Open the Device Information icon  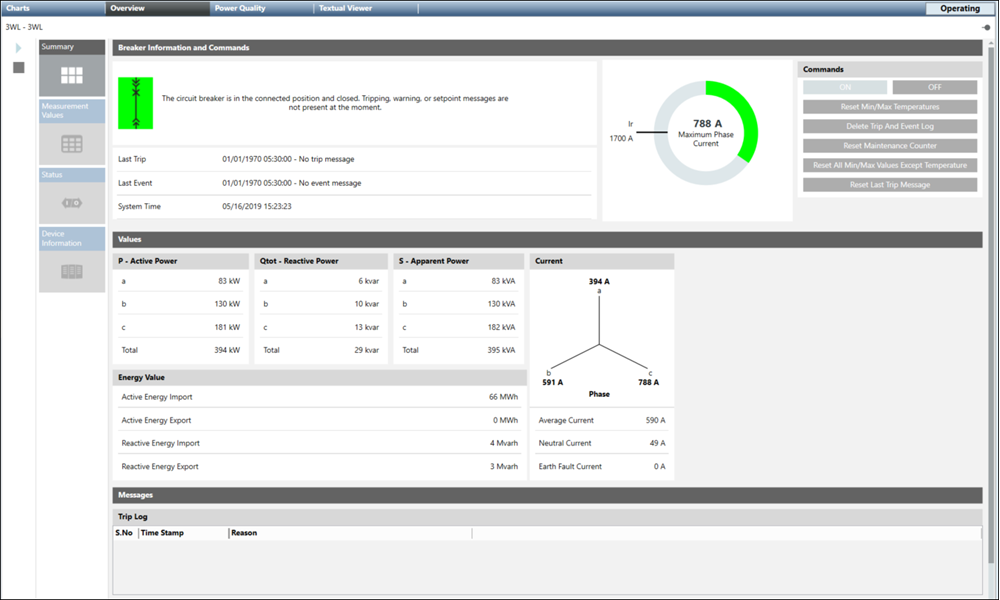(x=71, y=271)
